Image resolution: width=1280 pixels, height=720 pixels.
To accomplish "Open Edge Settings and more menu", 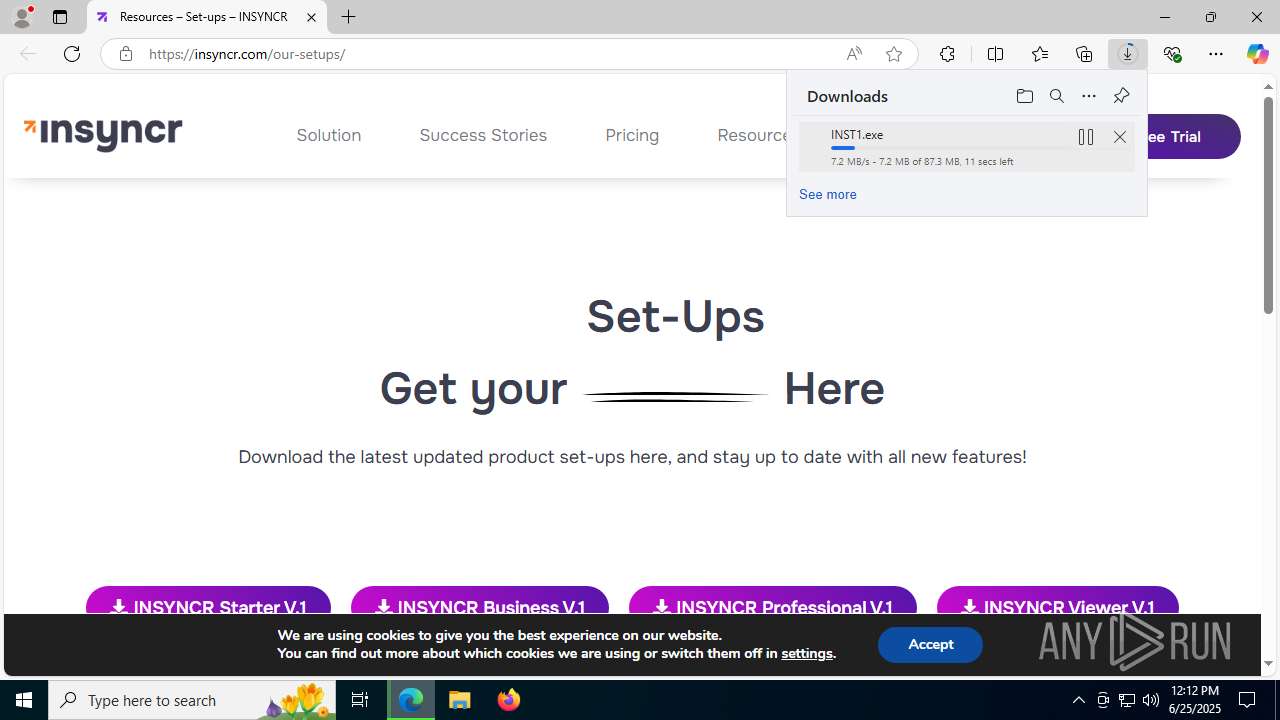I will pos(1216,54).
